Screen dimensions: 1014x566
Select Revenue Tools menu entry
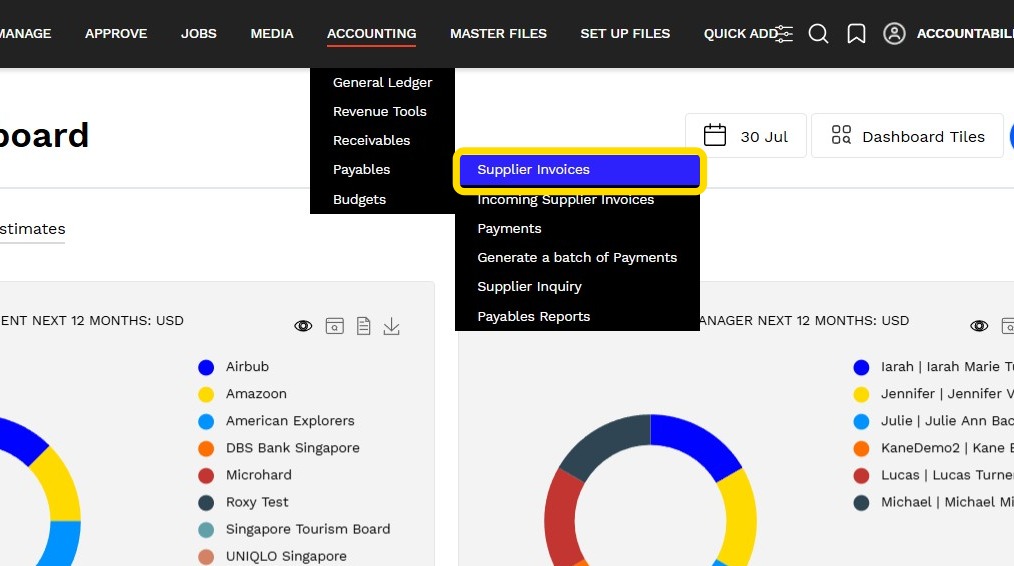[382, 111]
